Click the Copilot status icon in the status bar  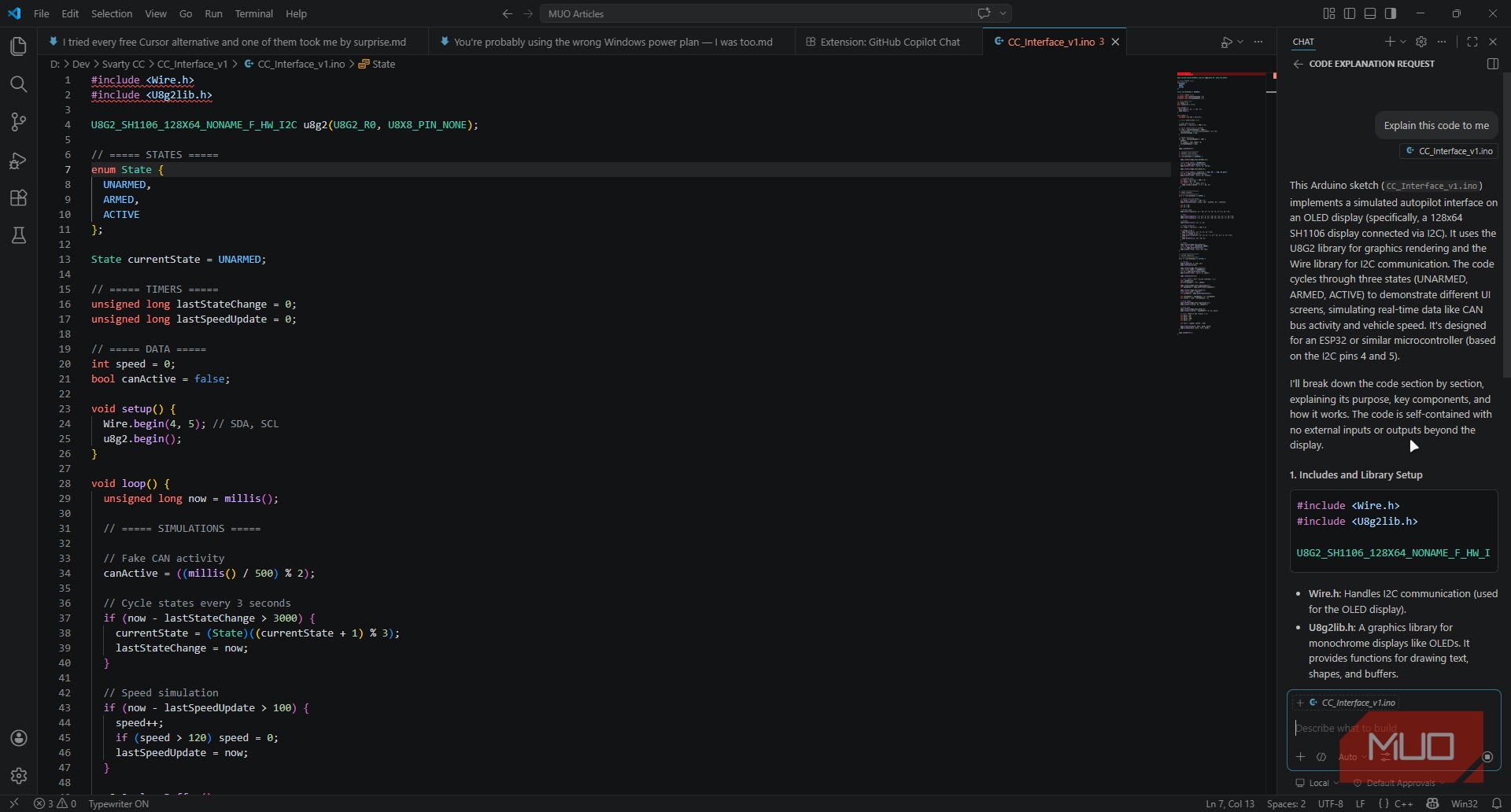1432,803
